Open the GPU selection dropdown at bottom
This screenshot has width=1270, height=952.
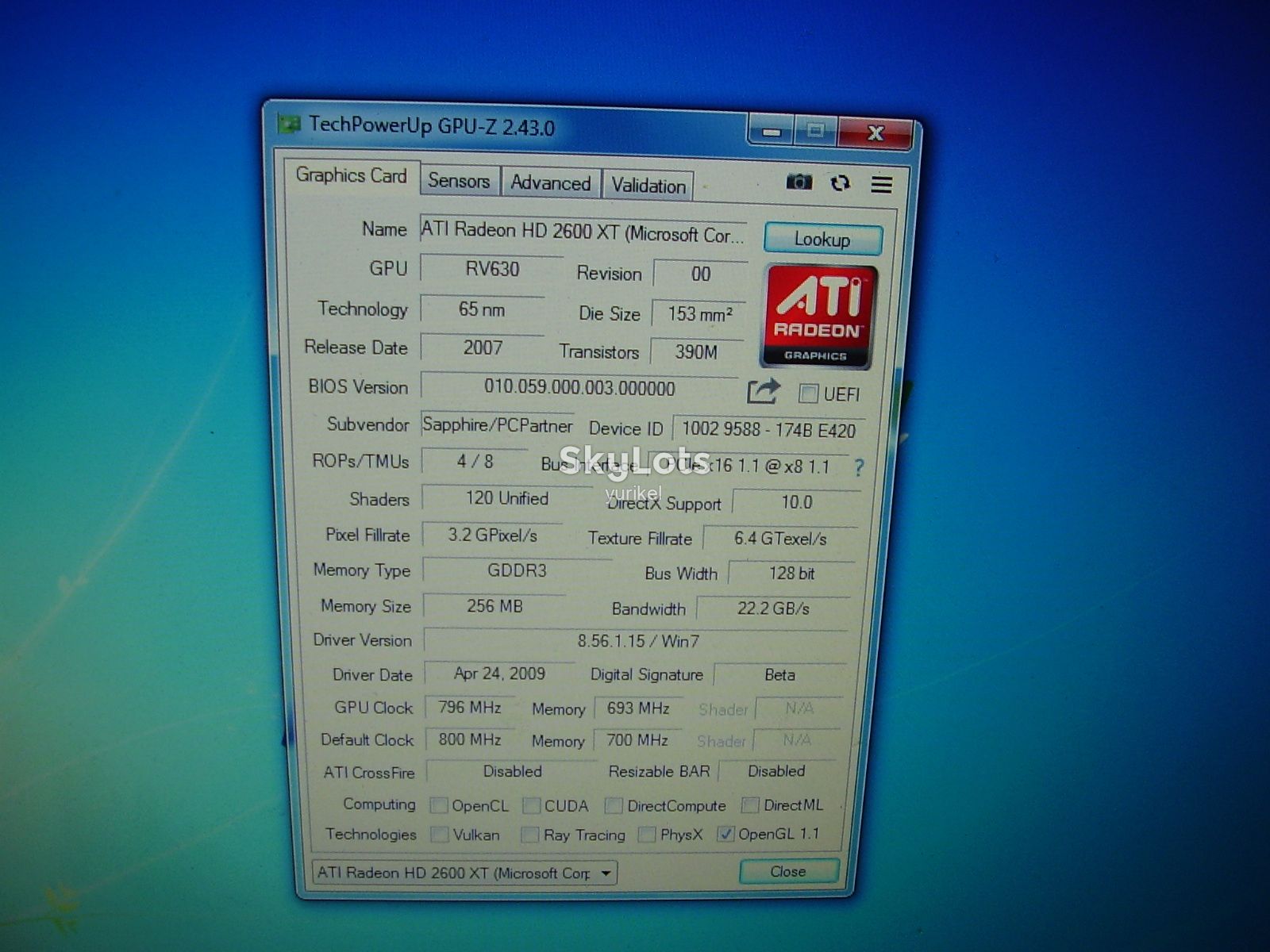click(465, 873)
